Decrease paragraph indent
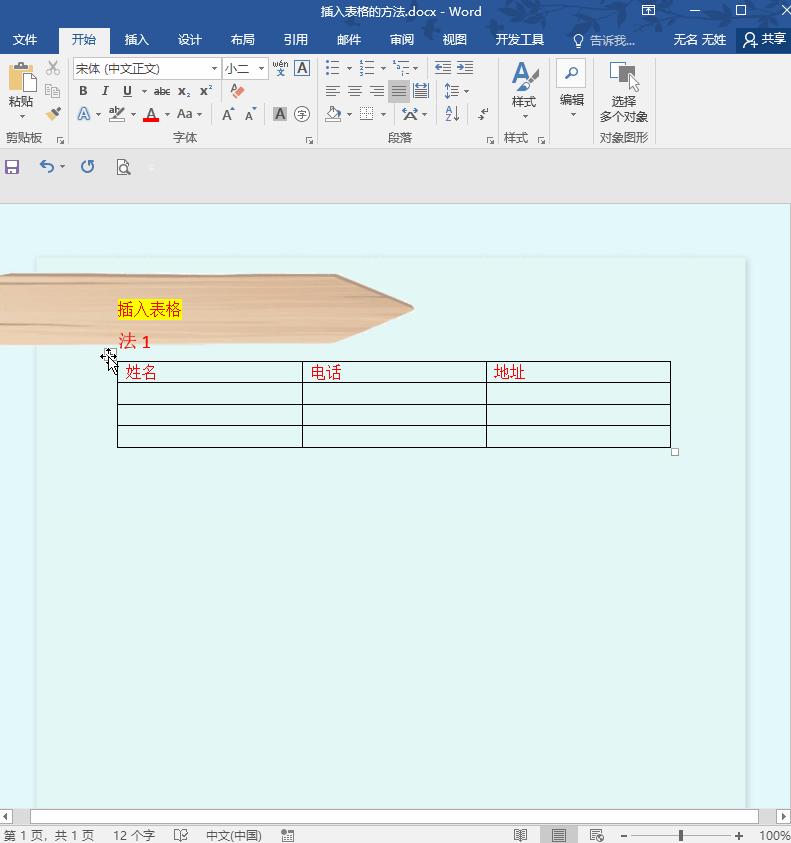This screenshot has height=843, width=791. click(443, 68)
